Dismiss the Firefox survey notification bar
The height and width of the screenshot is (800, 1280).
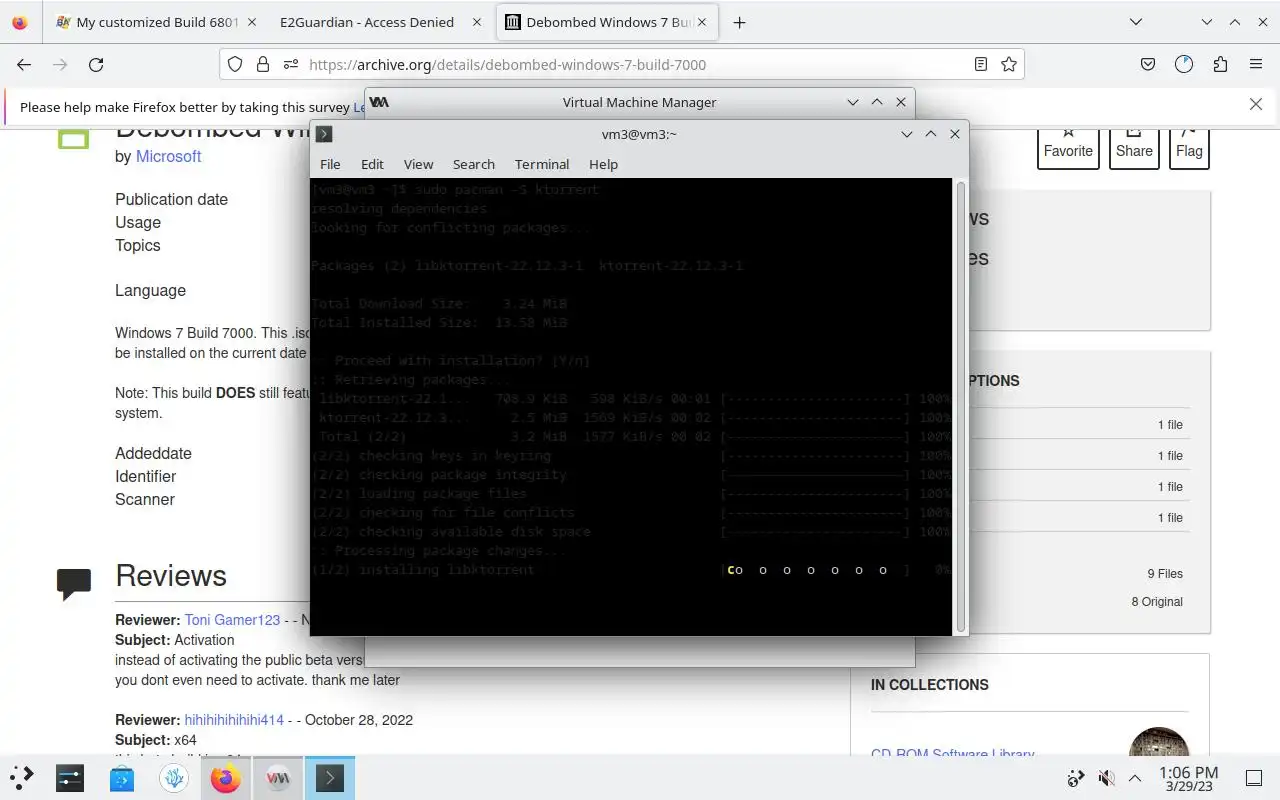(x=1256, y=104)
